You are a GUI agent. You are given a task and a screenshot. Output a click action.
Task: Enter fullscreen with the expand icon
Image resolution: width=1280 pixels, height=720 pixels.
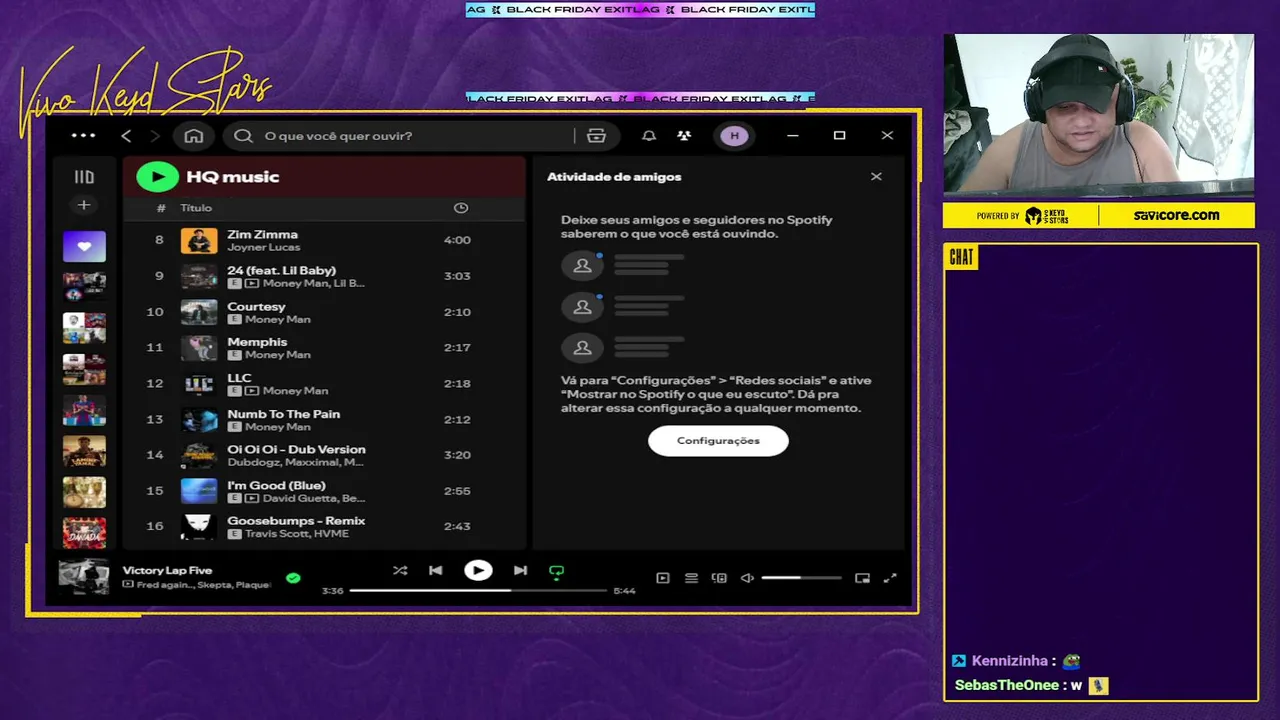(x=890, y=578)
